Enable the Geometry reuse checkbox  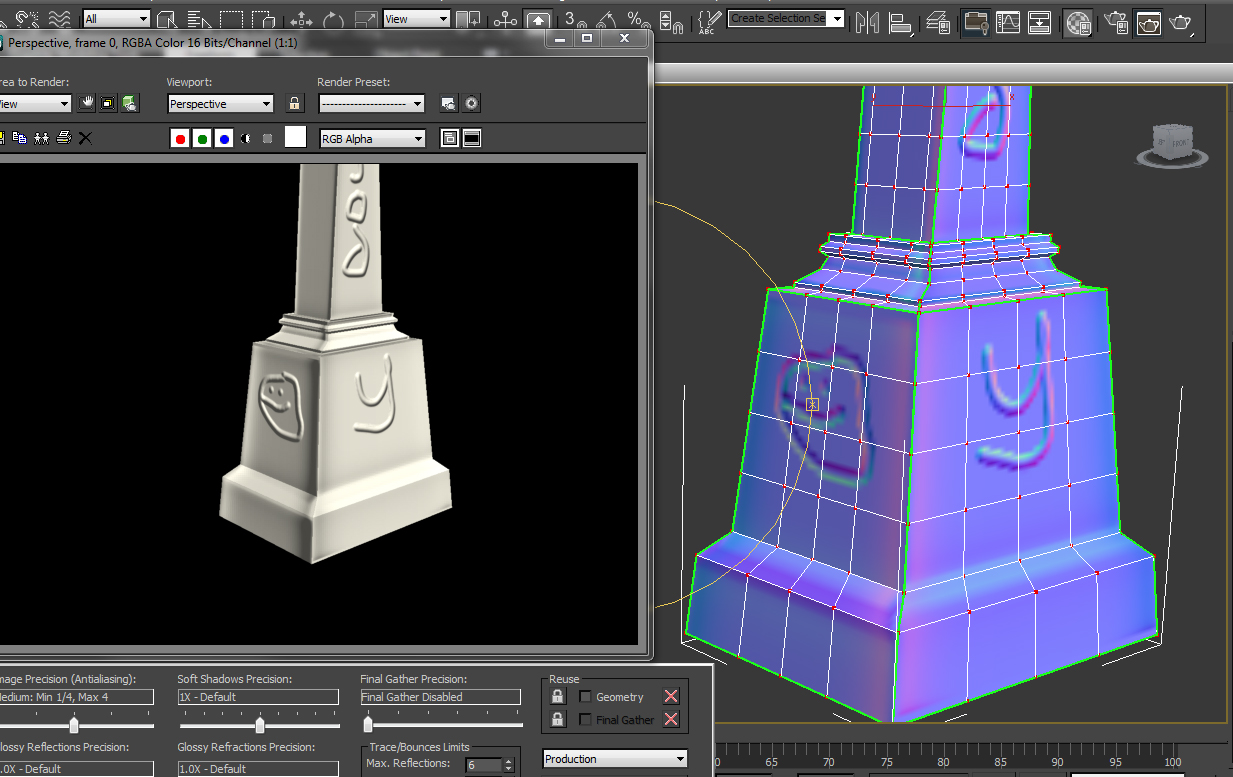[x=585, y=696]
